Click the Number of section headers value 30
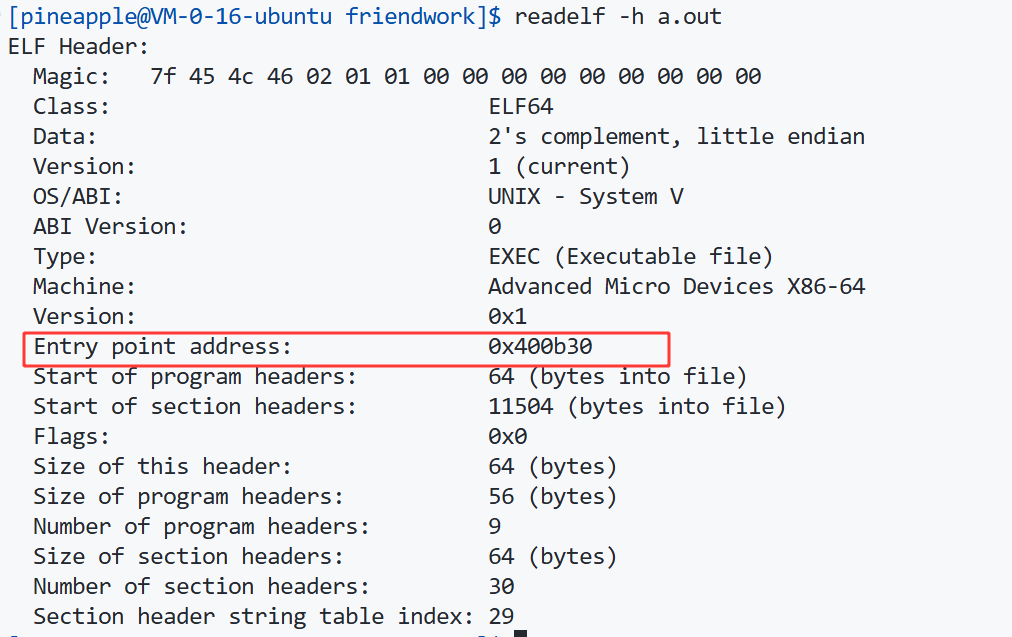The image size is (1012, 637). tap(501, 587)
